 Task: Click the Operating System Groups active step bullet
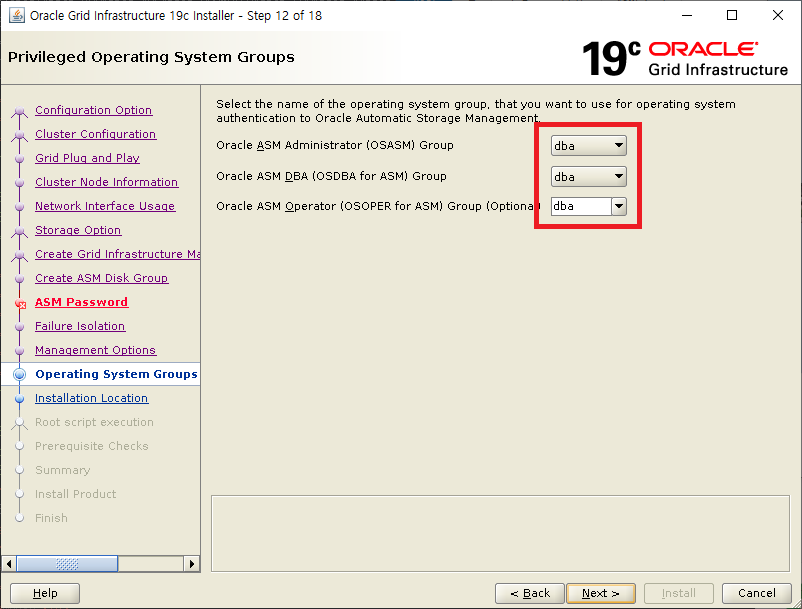pyautogui.click(x=19, y=374)
